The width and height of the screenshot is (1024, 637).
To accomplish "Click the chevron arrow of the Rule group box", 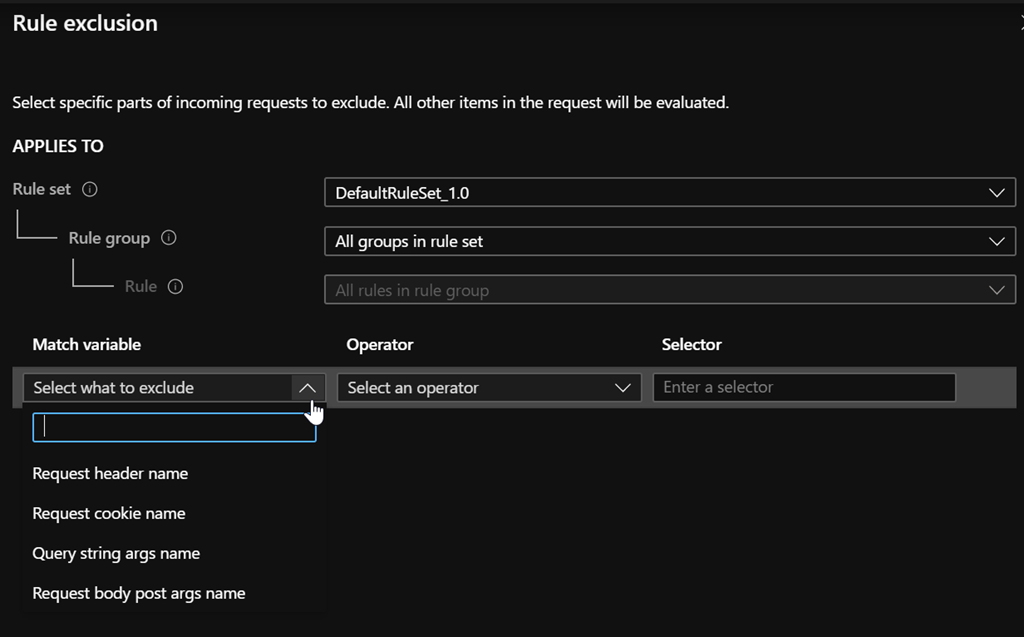I will click(996, 241).
